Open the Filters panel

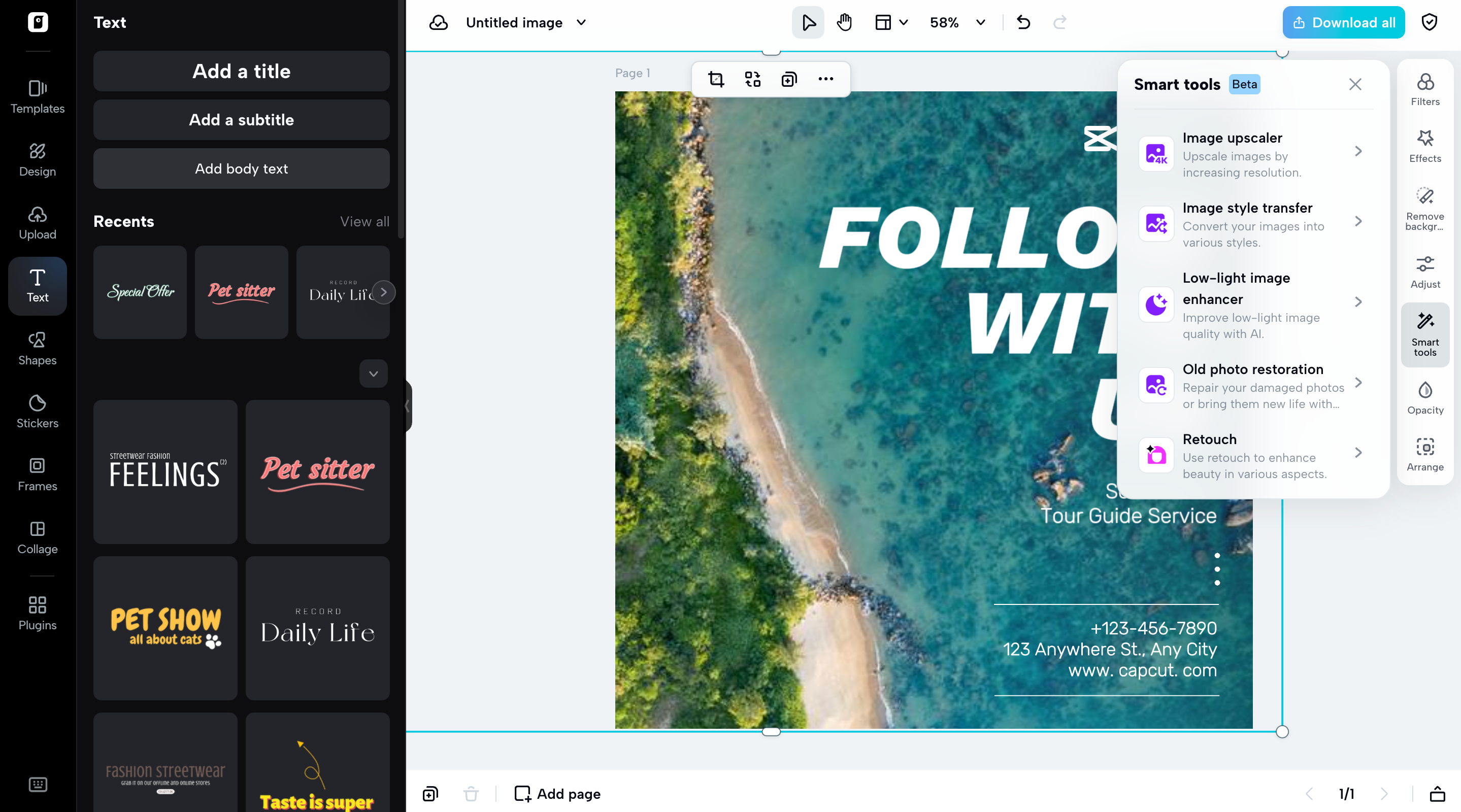(x=1425, y=90)
